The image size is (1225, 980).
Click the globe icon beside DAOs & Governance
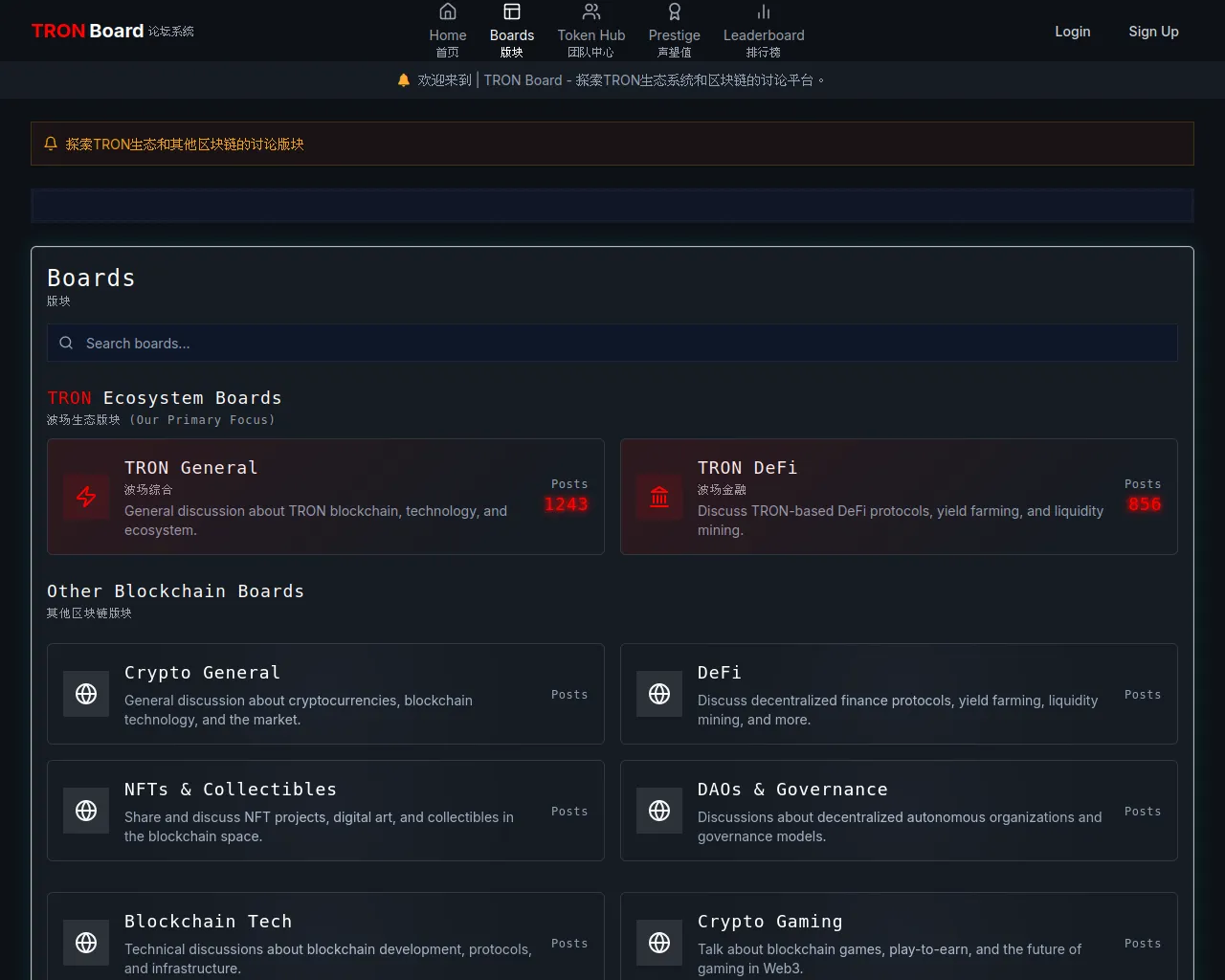[659, 811]
